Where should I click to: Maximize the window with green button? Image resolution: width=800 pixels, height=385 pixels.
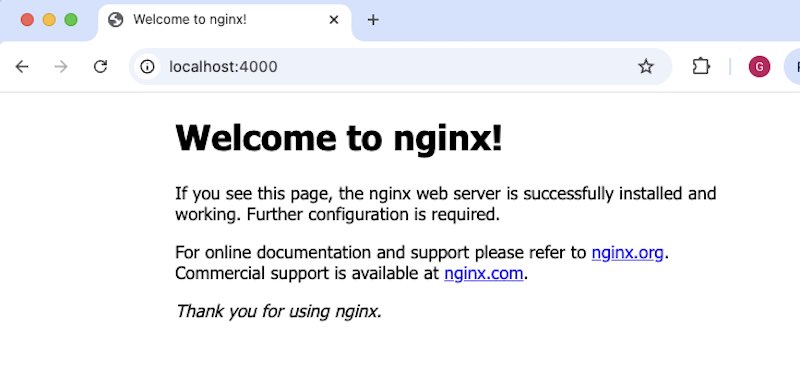point(71,20)
